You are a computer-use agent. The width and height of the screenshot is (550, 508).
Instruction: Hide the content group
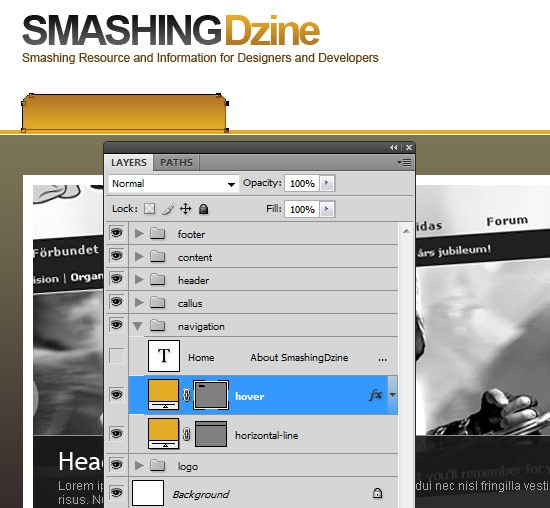116,256
